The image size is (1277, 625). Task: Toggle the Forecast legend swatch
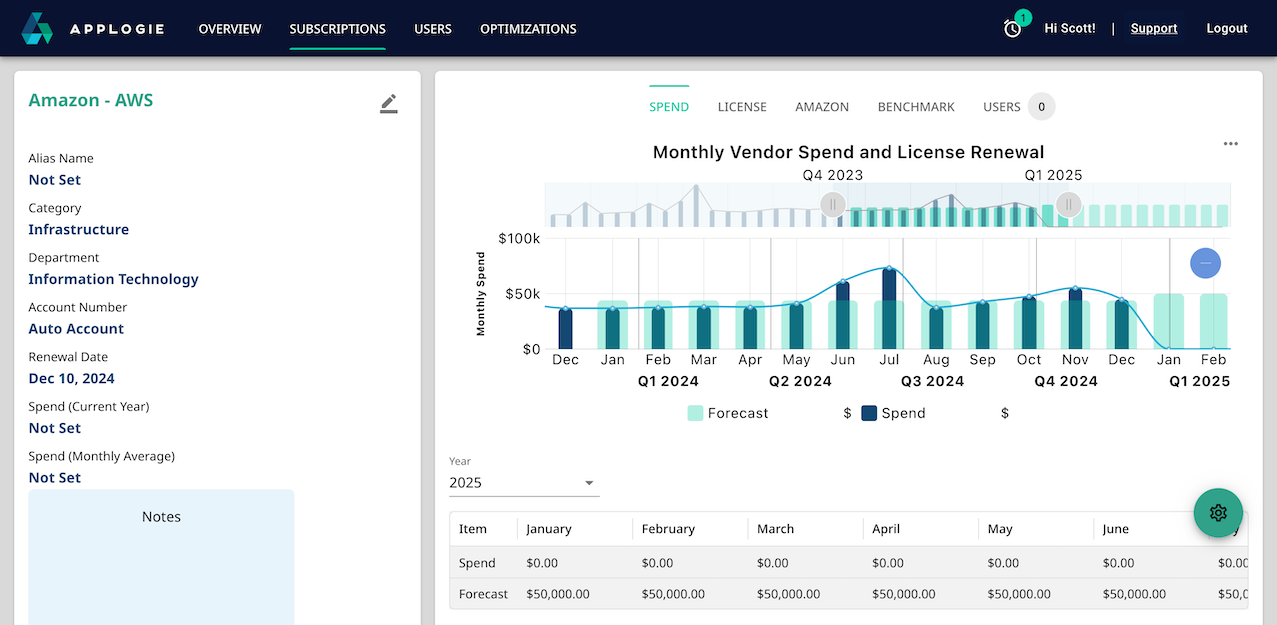tap(696, 413)
